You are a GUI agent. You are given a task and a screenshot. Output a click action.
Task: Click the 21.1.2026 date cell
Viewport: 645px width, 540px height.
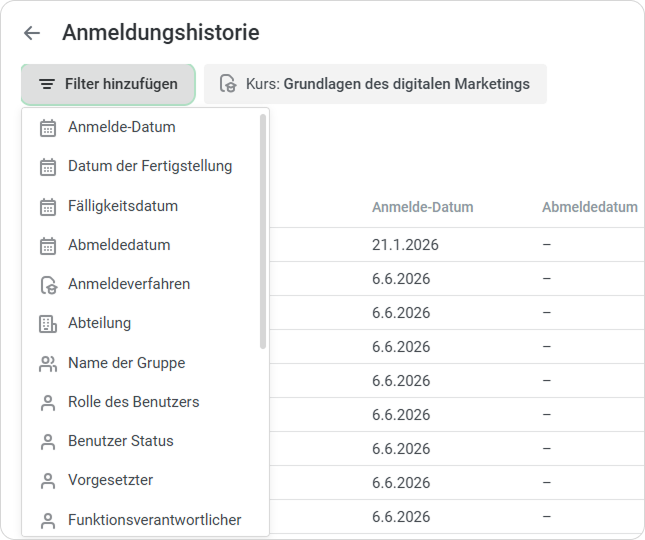coord(405,245)
